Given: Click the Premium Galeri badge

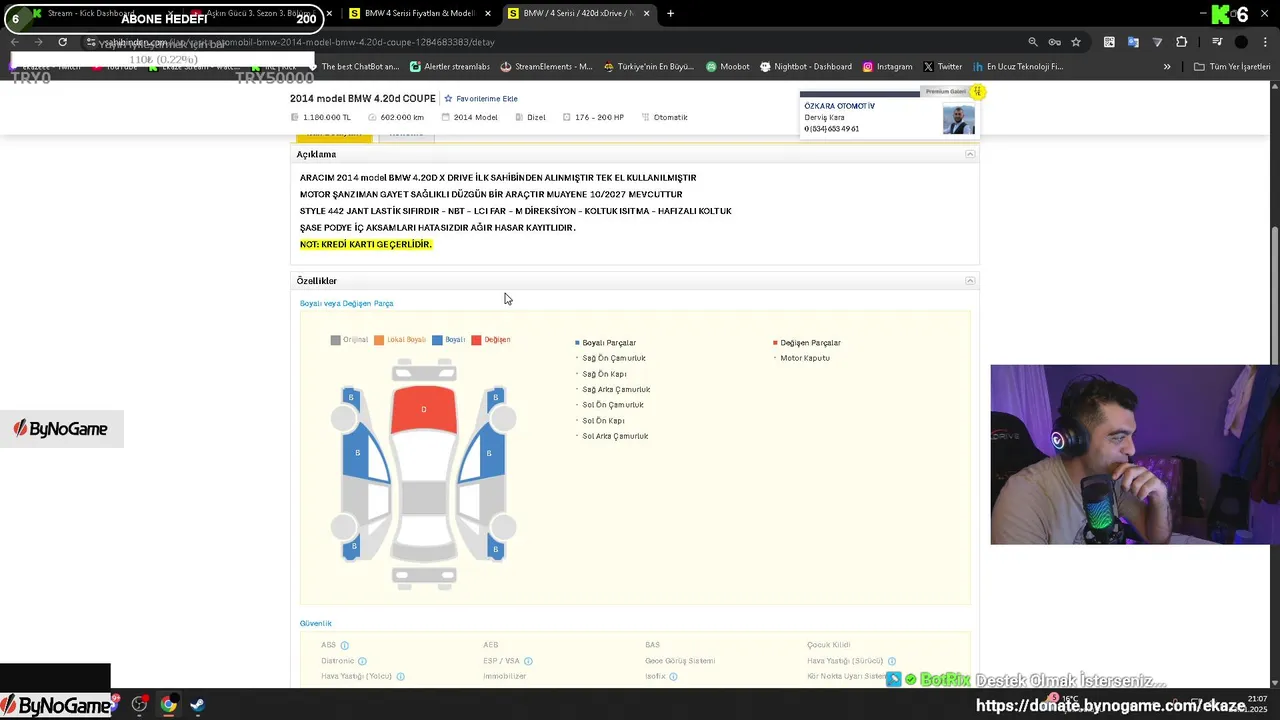Looking at the screenshot, I should point(946,91).
